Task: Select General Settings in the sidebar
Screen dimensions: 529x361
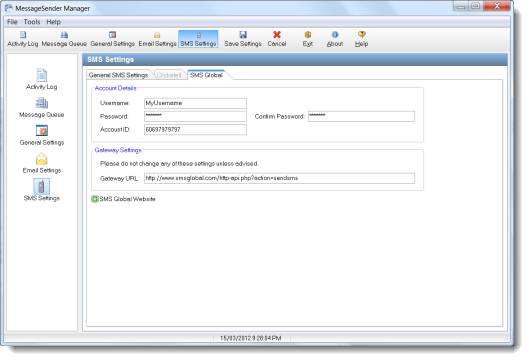Action: 42,135
